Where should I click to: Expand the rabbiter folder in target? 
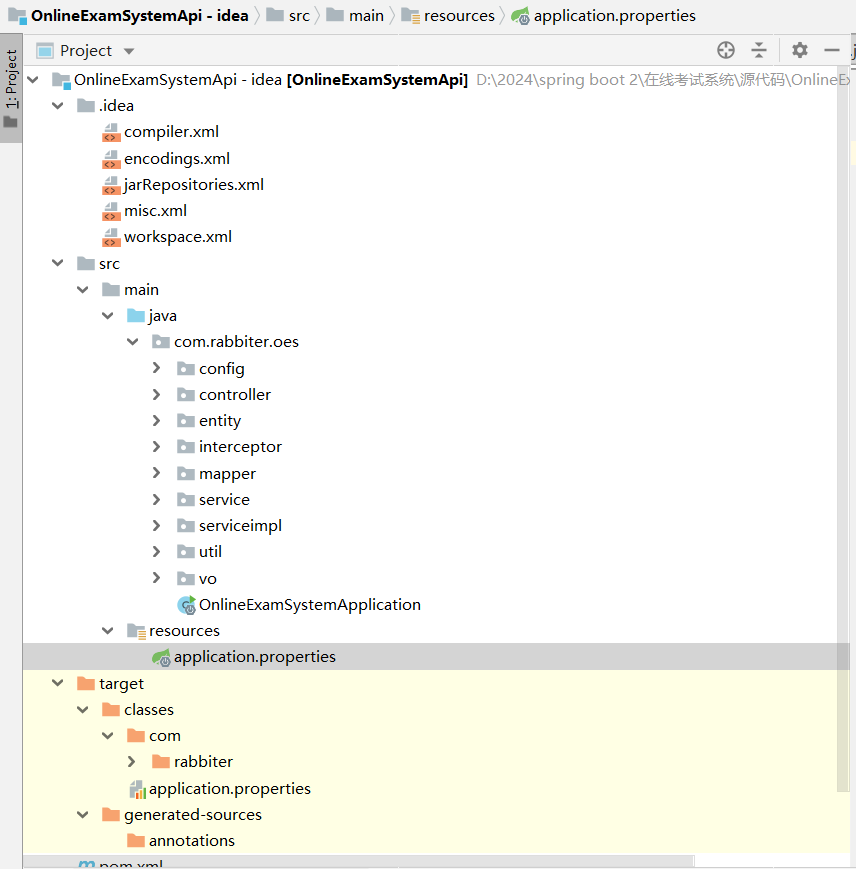[x=131, y=762]
